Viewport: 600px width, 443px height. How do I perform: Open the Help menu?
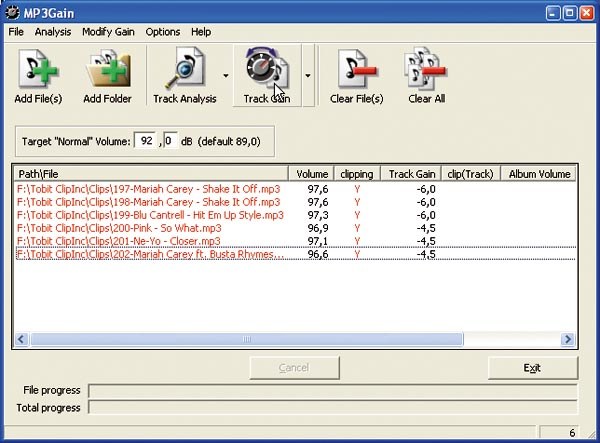coord(201,32)
